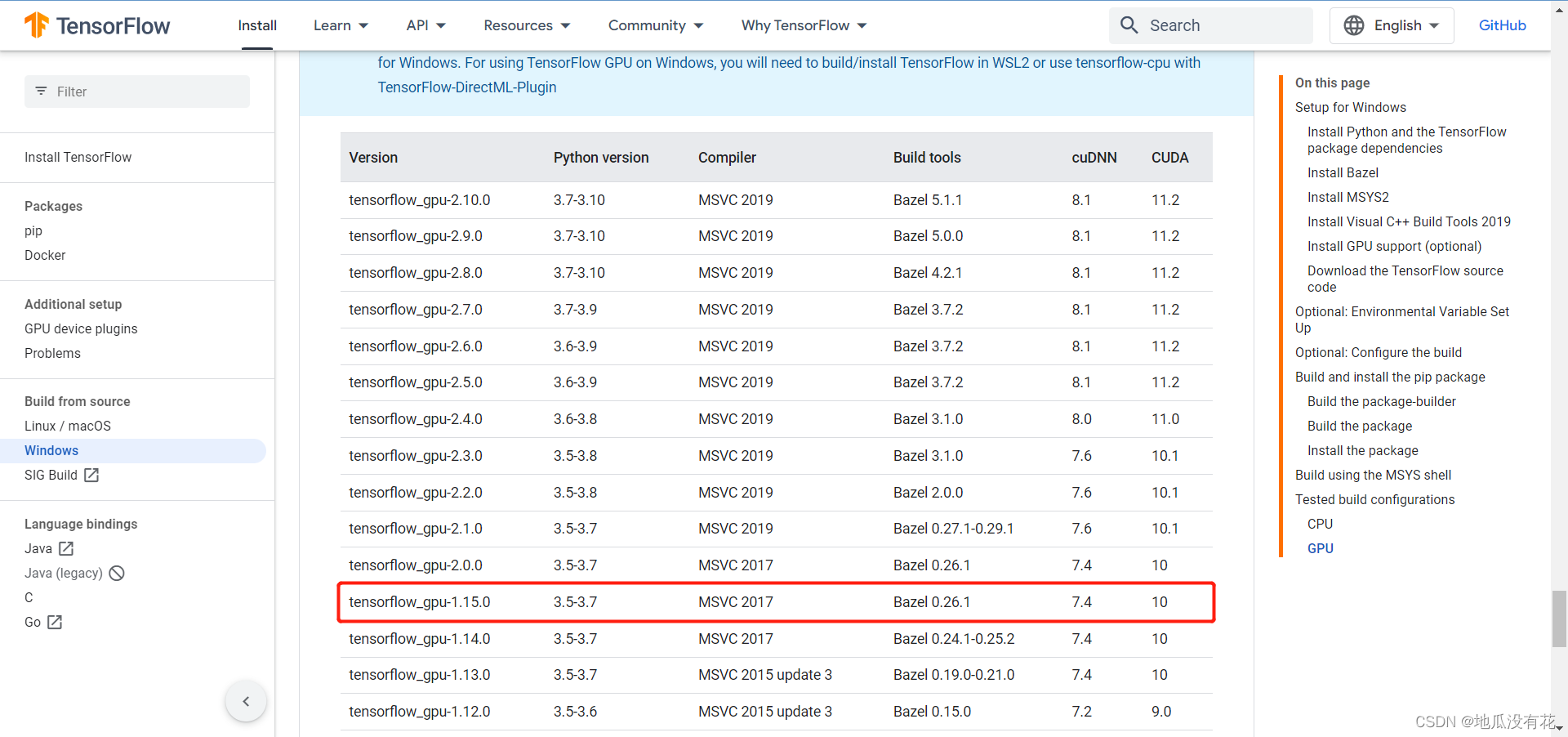Jump to Build the package-builder
The width and height of the screenshot is (1568, 737).
[1382, 401]
